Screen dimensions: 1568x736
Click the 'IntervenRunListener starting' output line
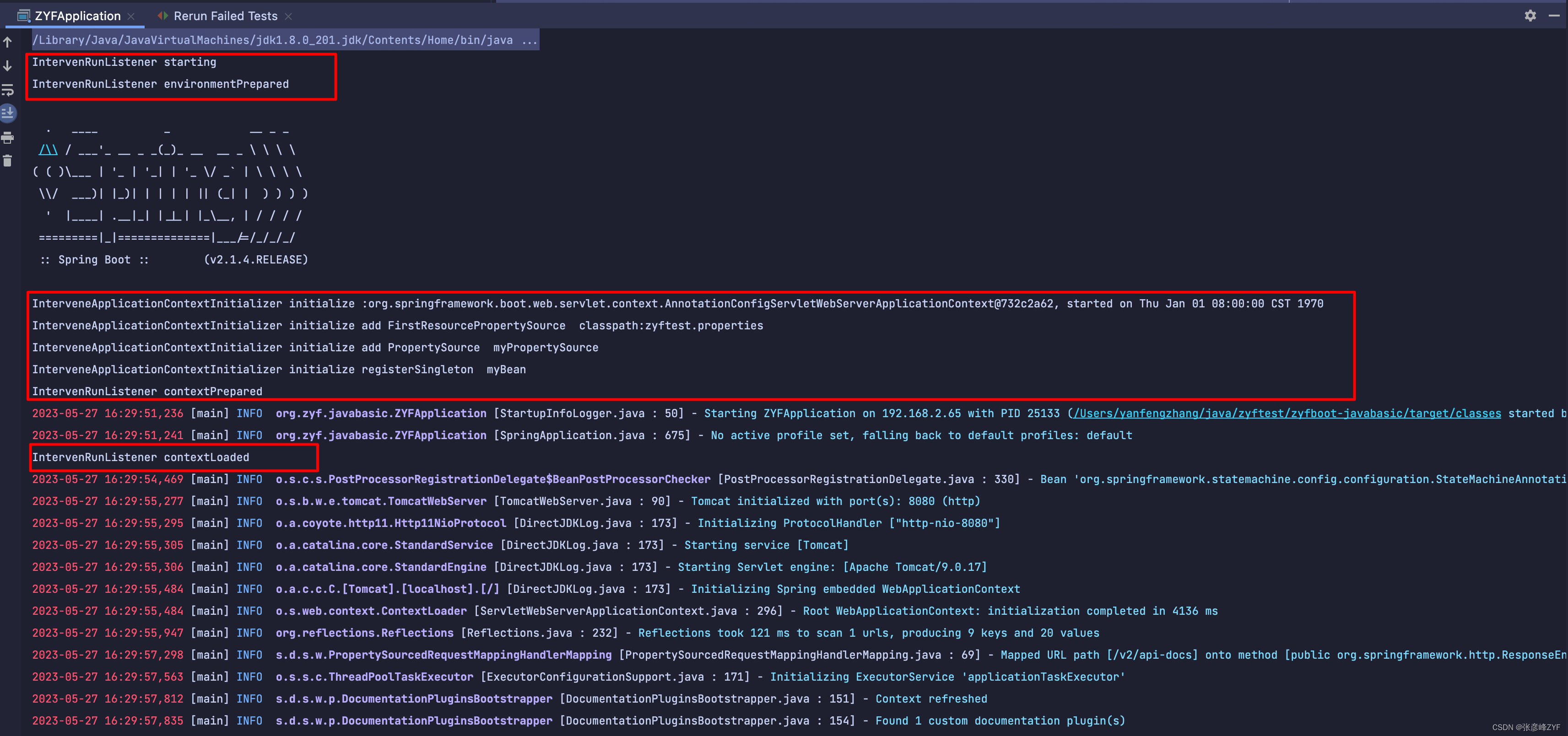(x=124, y=62)
